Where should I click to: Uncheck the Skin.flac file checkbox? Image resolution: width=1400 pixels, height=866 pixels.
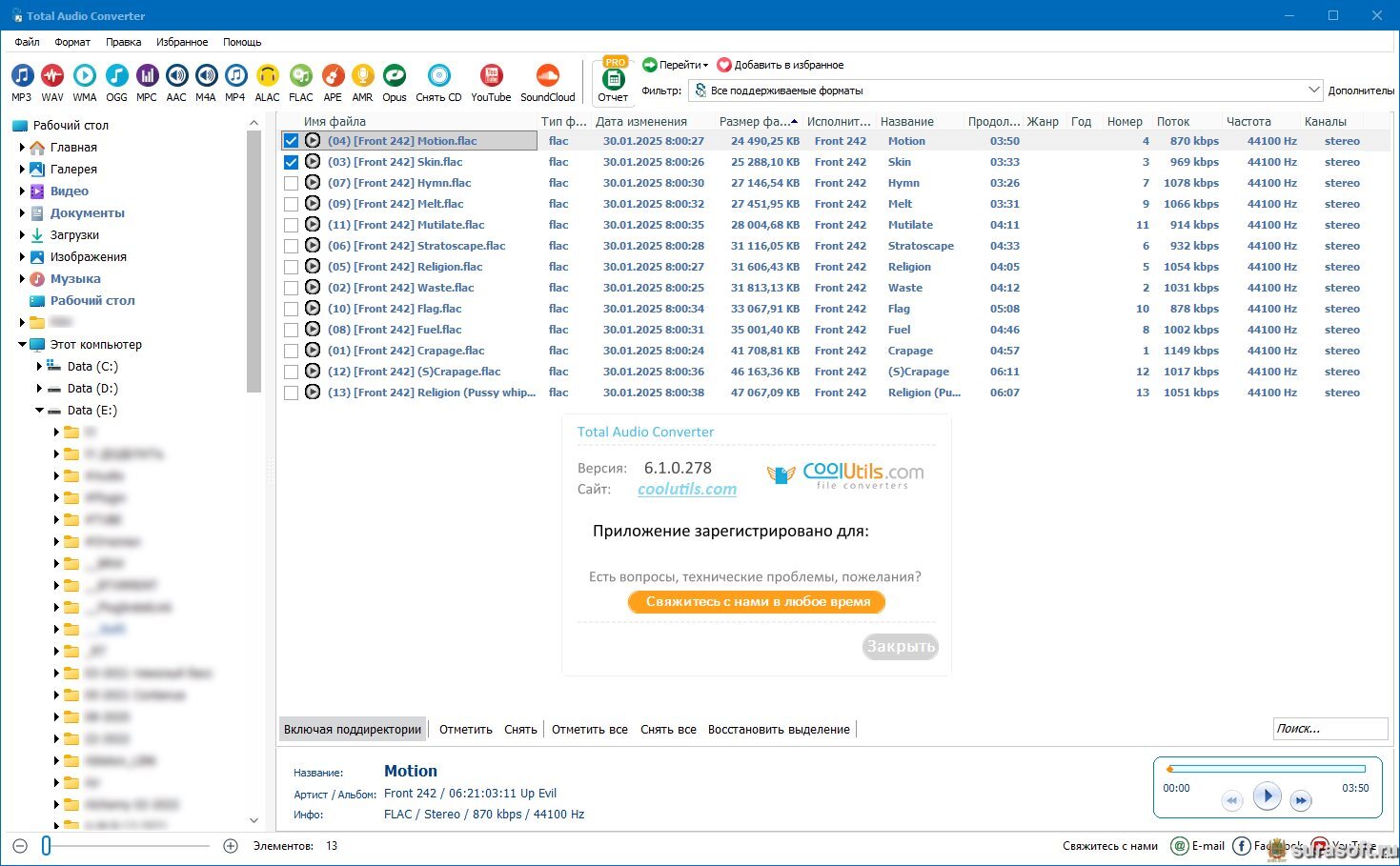[291, 161]
